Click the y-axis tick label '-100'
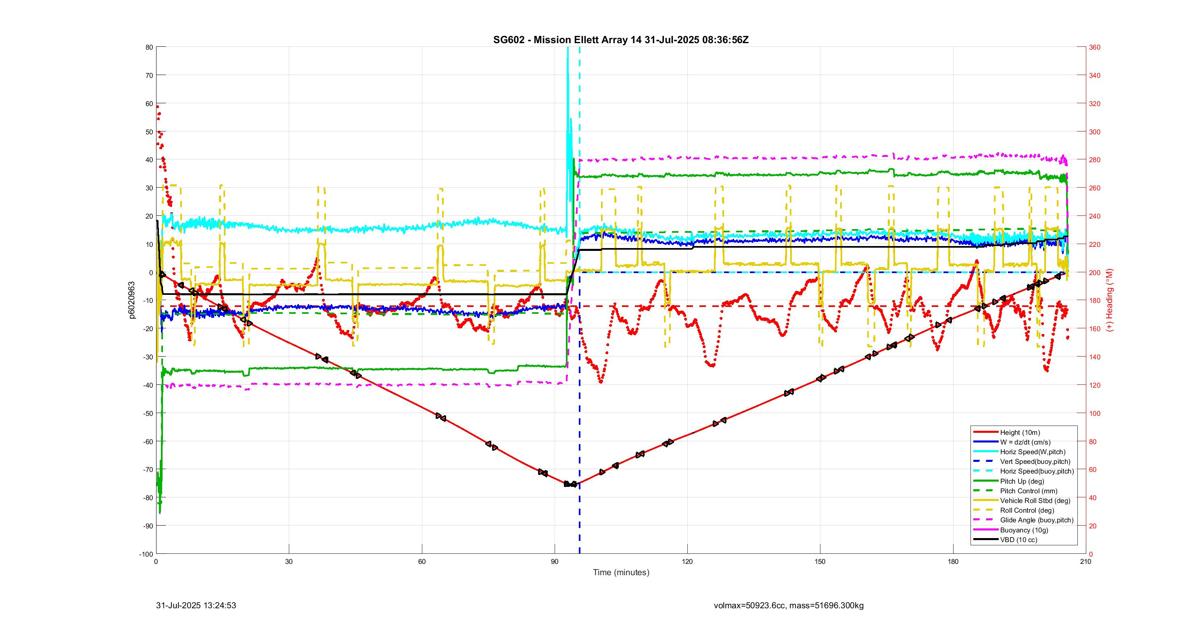Screen dimensions: 1200x622 (145, 554)
